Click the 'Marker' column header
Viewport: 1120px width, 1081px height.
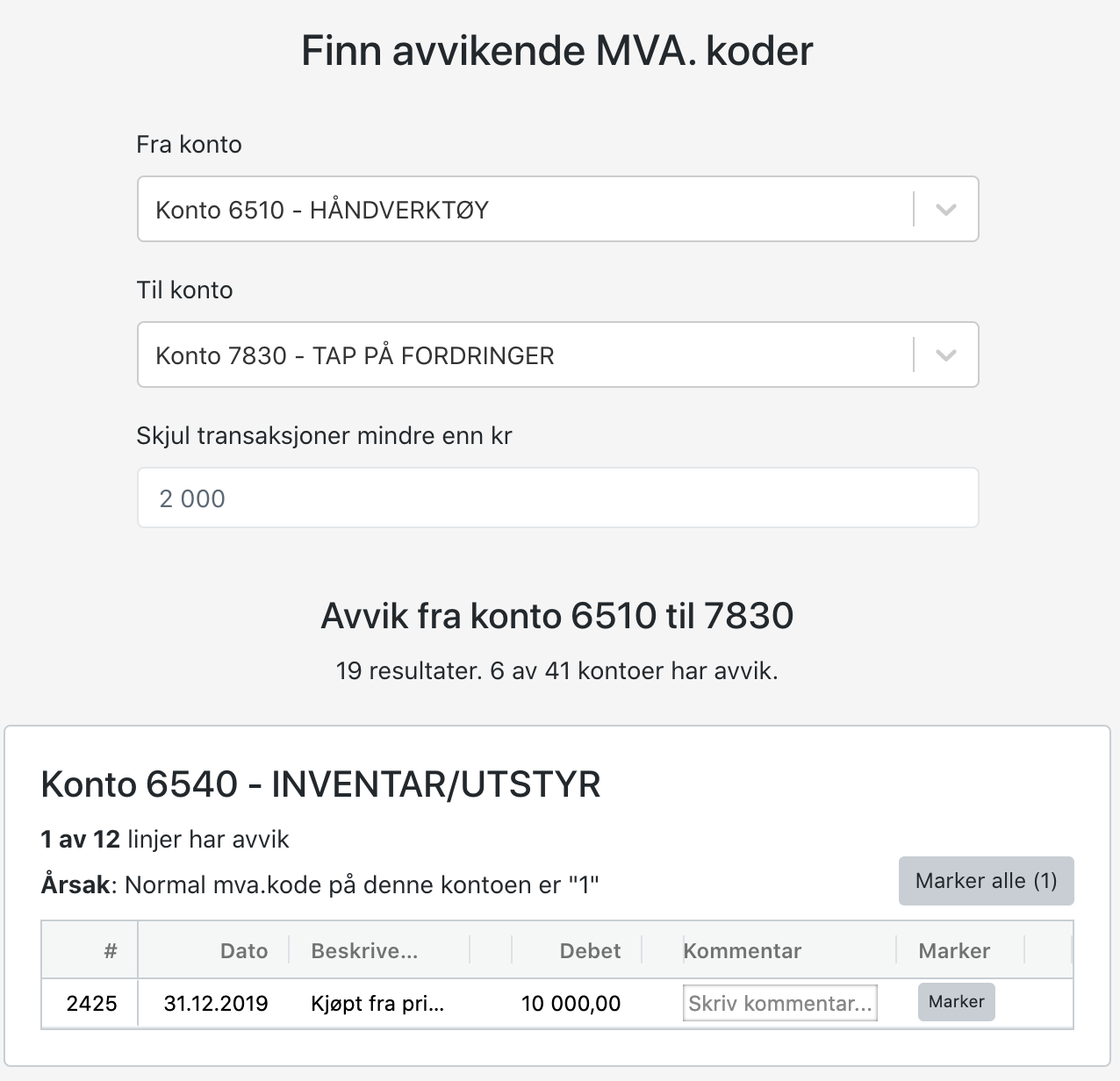(954, 951)
